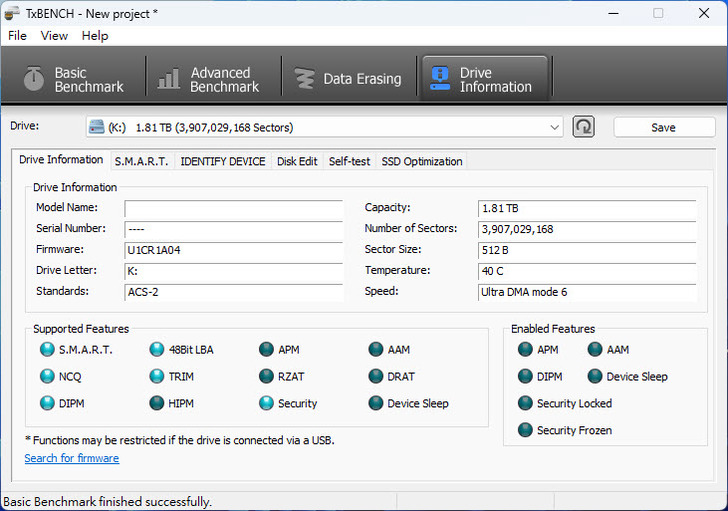Switch to the S.M.A.R.T. tab

(x=141, y=161)
